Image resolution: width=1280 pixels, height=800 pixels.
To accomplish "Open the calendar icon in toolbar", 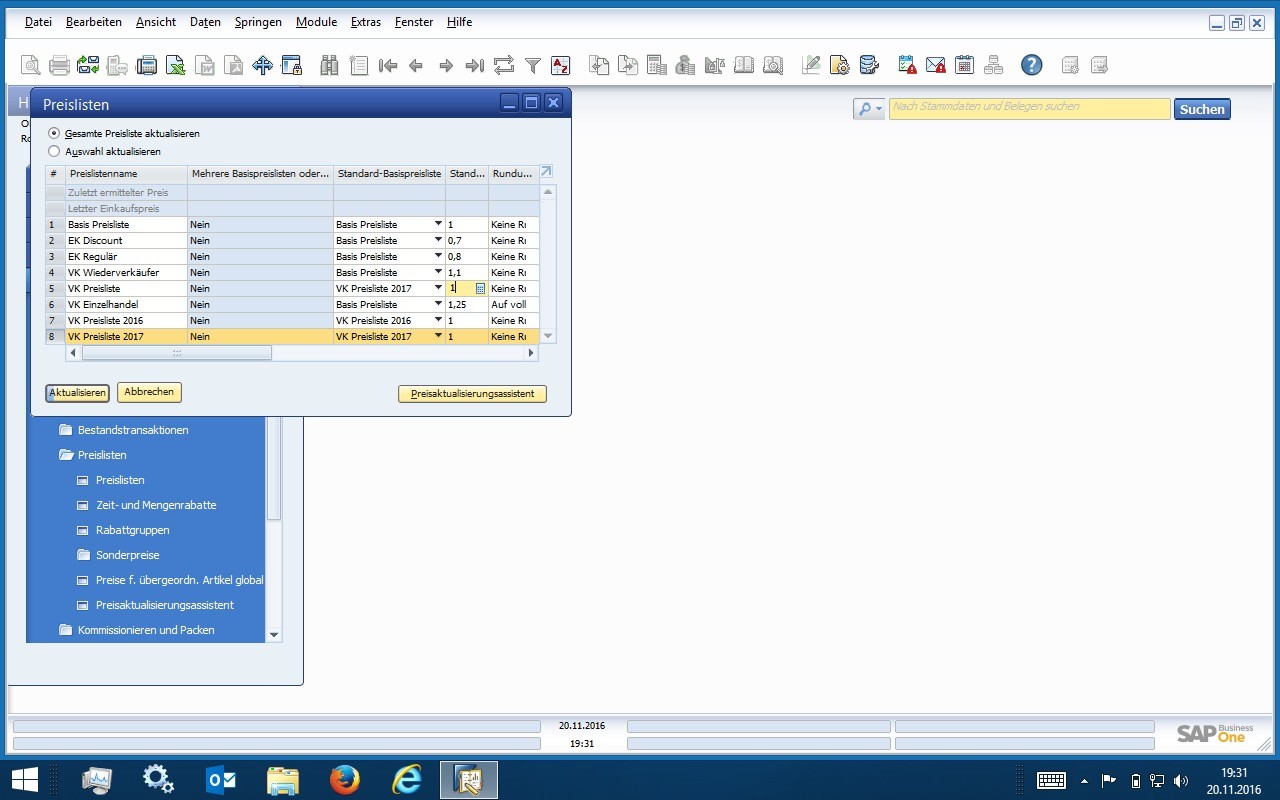I will click(x=964, y=66).
